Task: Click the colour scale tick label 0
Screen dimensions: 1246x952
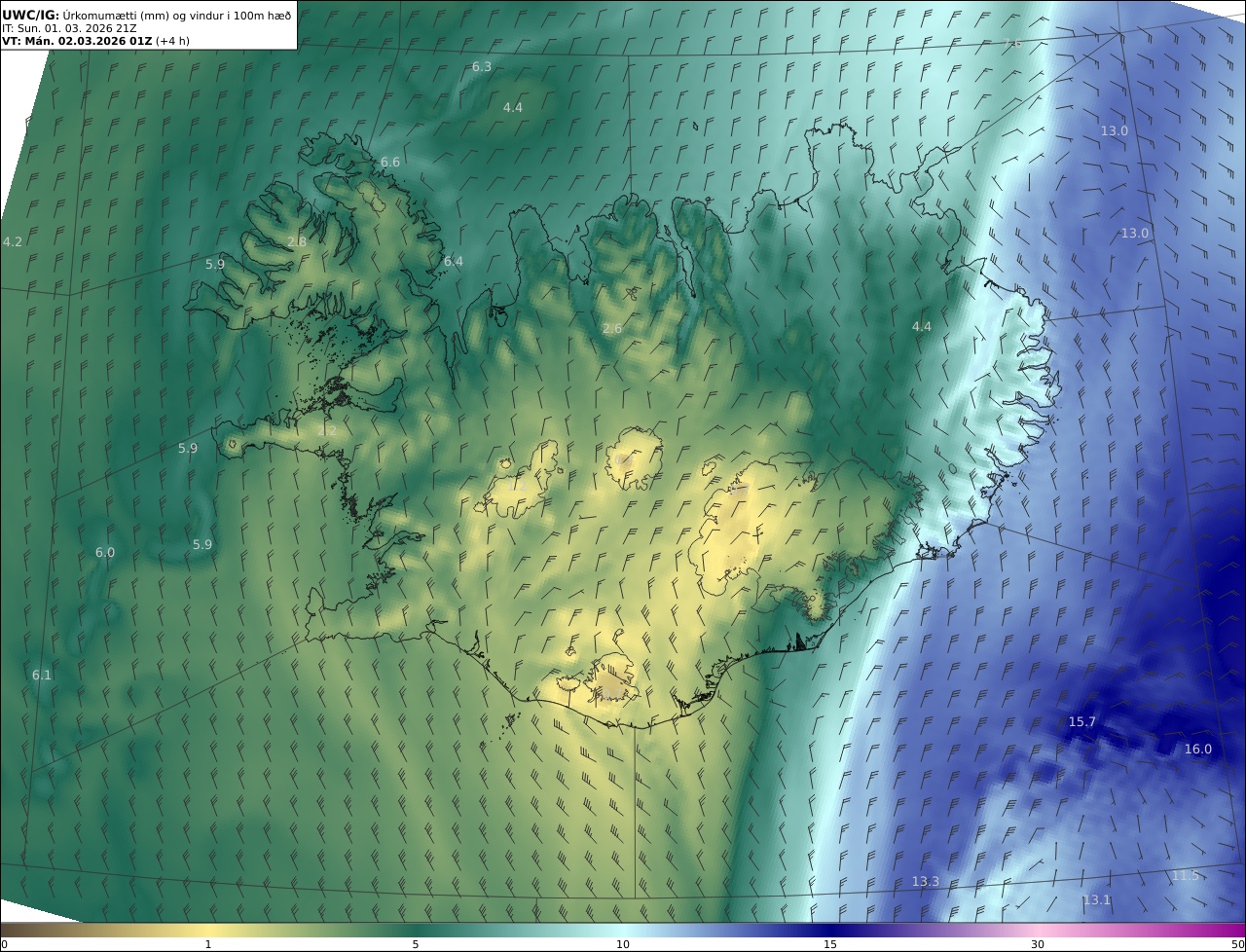Action: pyautogui.click(x=4, y=944)
